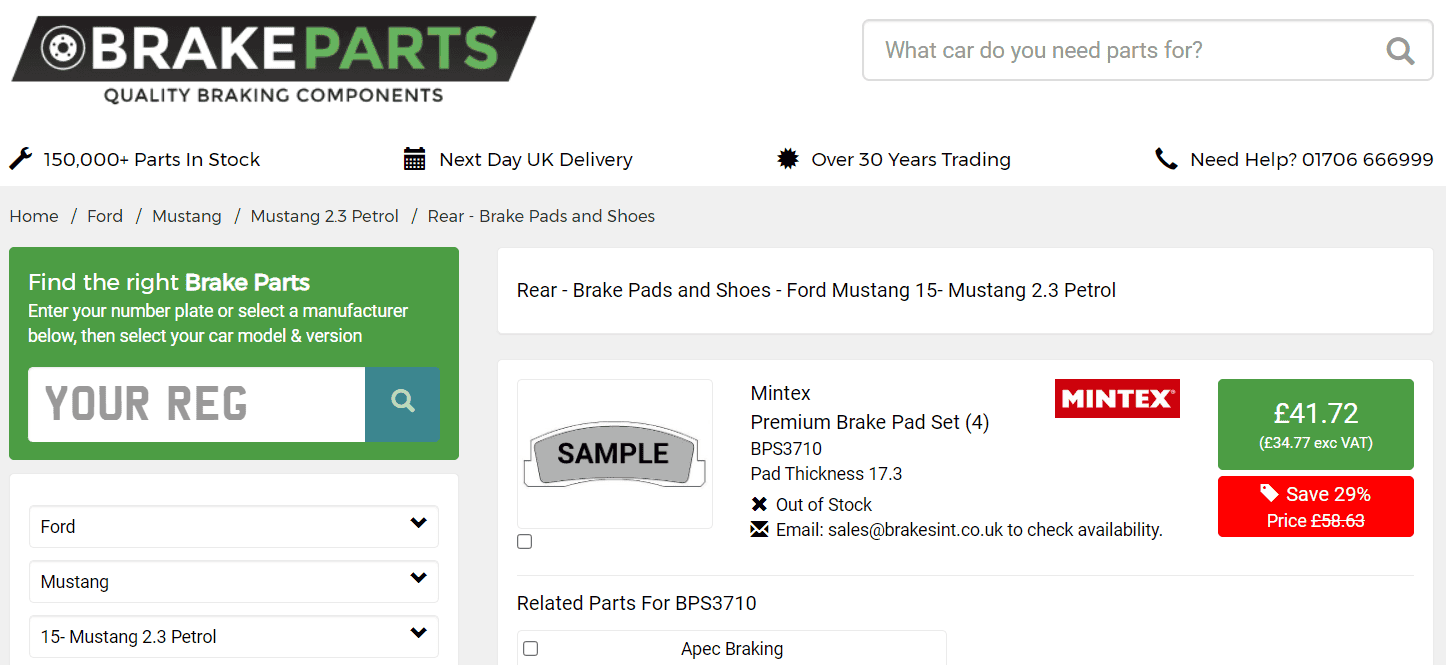This screenshot has height=665, width=1446.
Task: Click the price tag icon beside Save 29%
Action: [x=1269, y=493]
